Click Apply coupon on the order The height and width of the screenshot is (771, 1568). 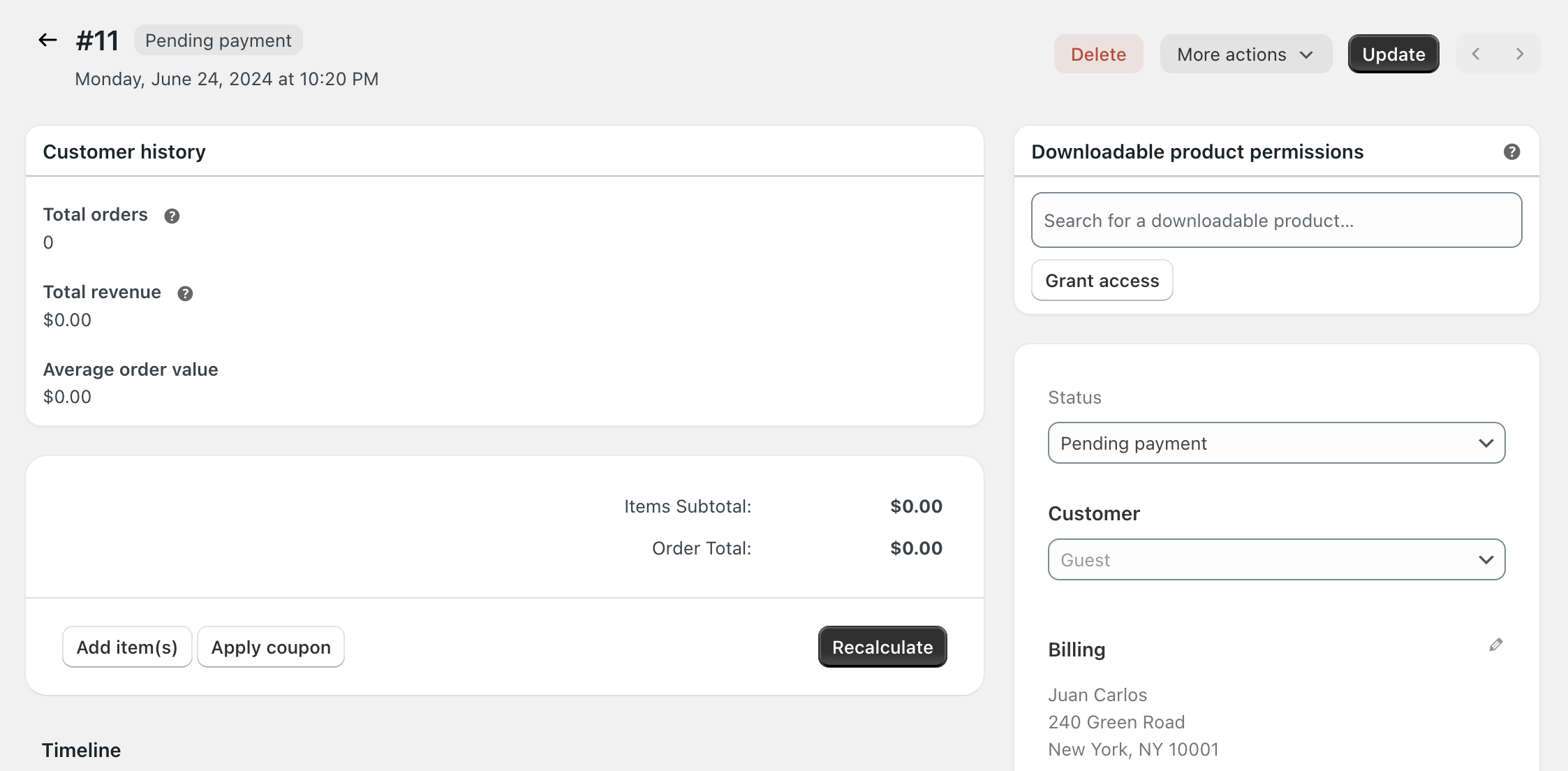click(271, 647)
